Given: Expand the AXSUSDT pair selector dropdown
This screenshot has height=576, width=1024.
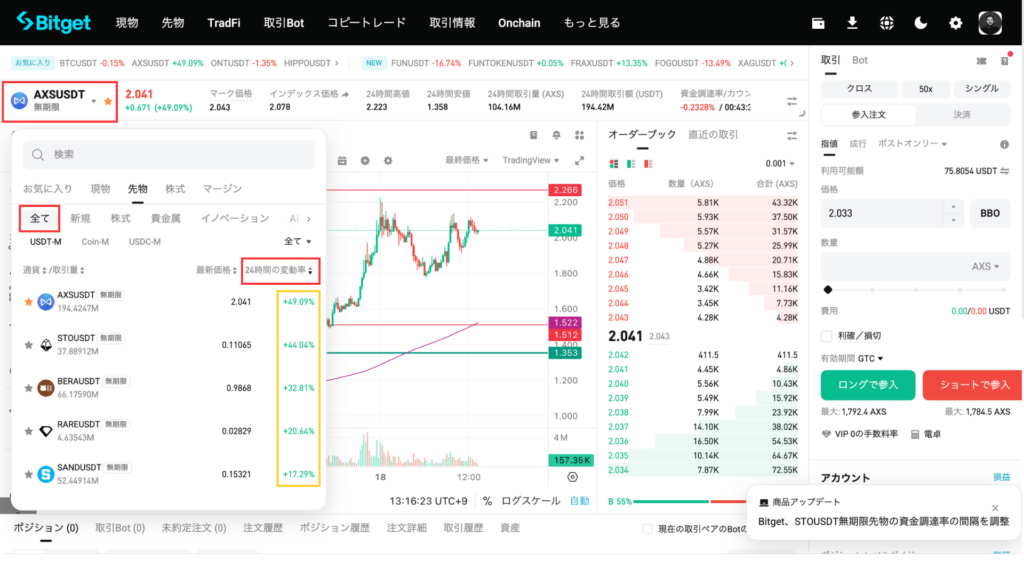Looking at the screenshot, I should [93, 101].
